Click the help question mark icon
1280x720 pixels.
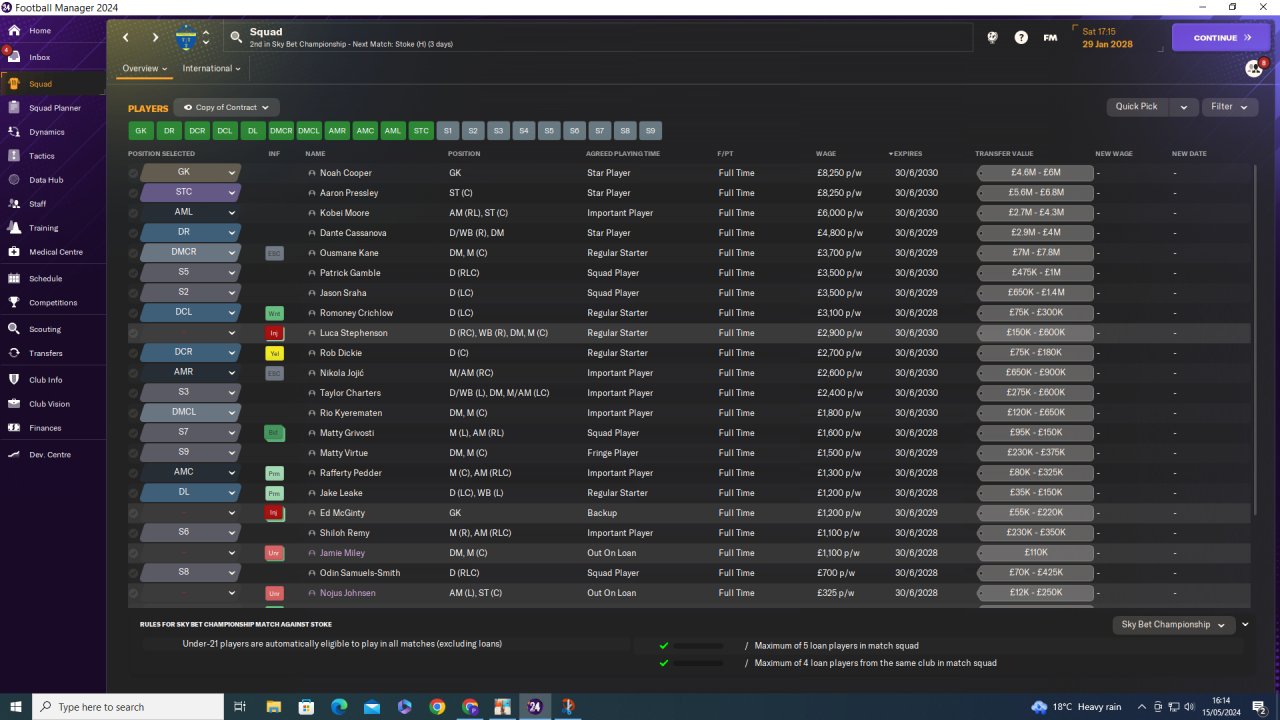1021,37
